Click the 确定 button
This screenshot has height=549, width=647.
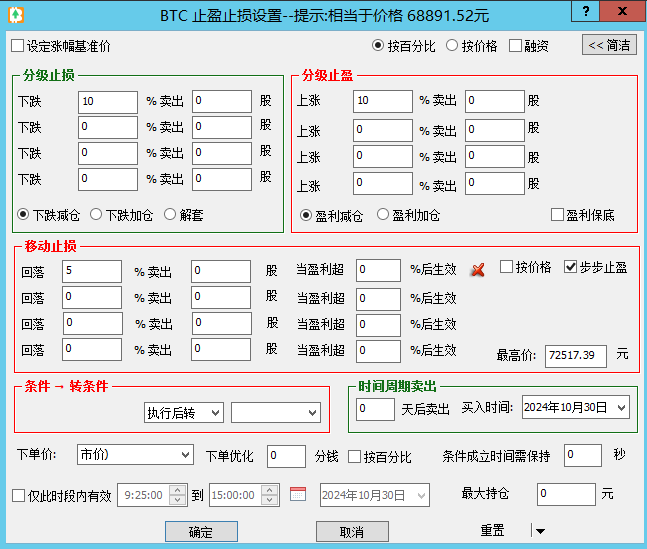201,532
